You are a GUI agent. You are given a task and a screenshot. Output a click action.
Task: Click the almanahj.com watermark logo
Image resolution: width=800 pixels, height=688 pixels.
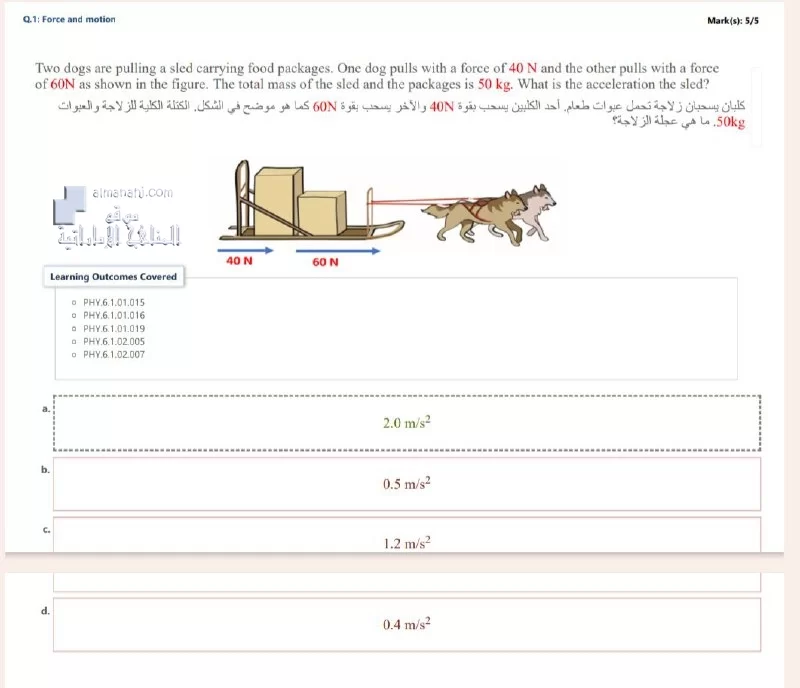[x=117, y=216]
